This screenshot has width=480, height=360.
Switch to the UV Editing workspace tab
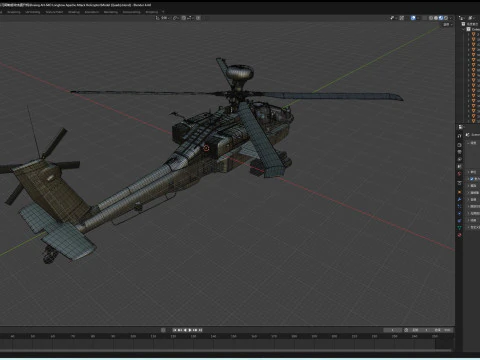(33, 12)
